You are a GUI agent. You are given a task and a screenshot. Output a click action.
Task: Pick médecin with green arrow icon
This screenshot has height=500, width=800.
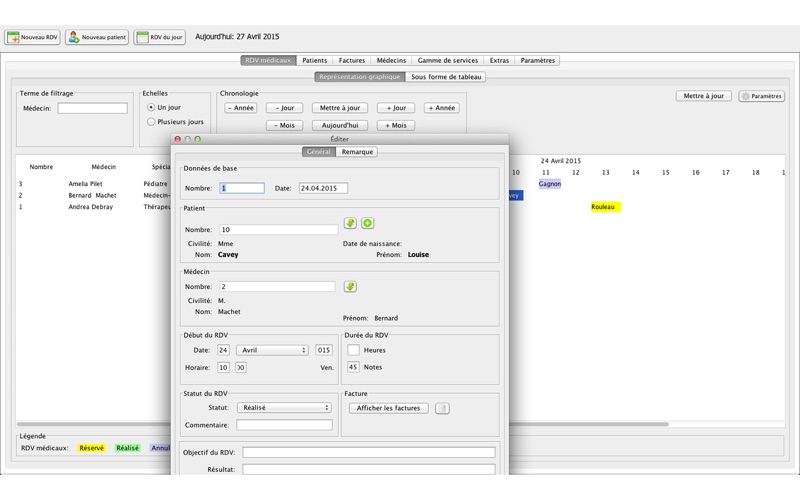pyautogui.click(x=350, y=286)
